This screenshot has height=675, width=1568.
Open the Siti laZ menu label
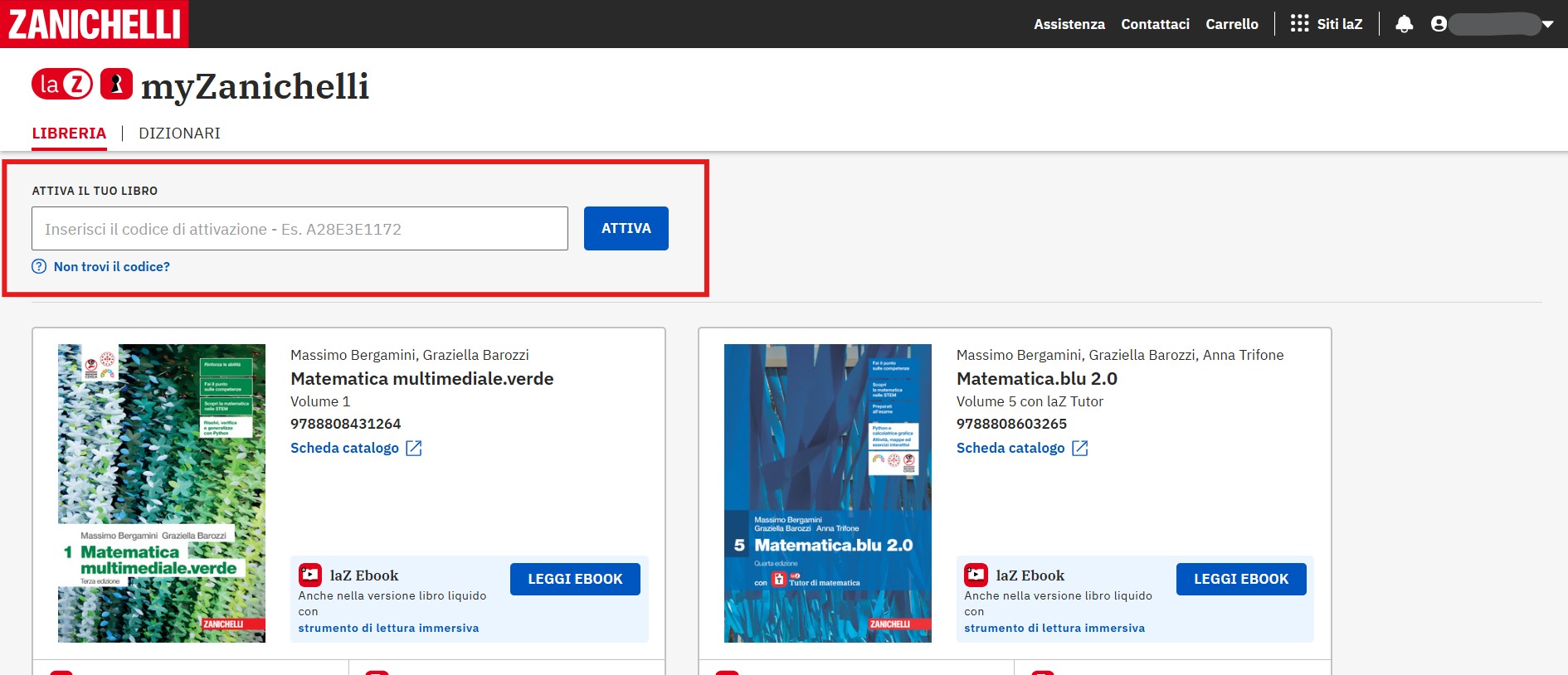pos(1339,24)
